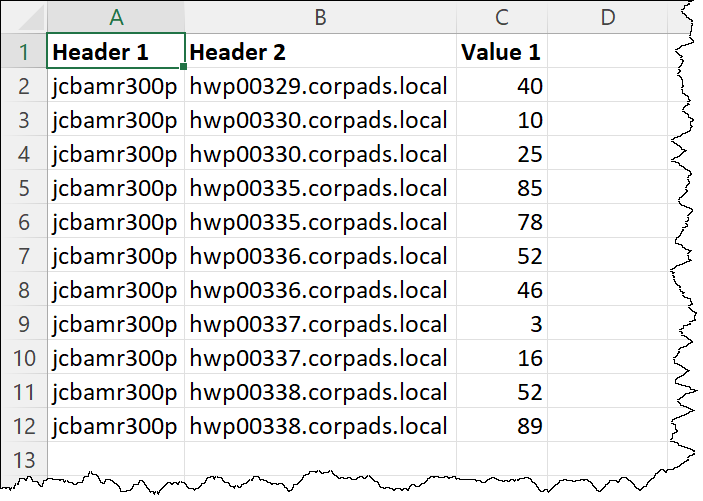The width and height of the screenshot is (703, 501).
Task: Select row 8 header
Action: click(24, 290)
